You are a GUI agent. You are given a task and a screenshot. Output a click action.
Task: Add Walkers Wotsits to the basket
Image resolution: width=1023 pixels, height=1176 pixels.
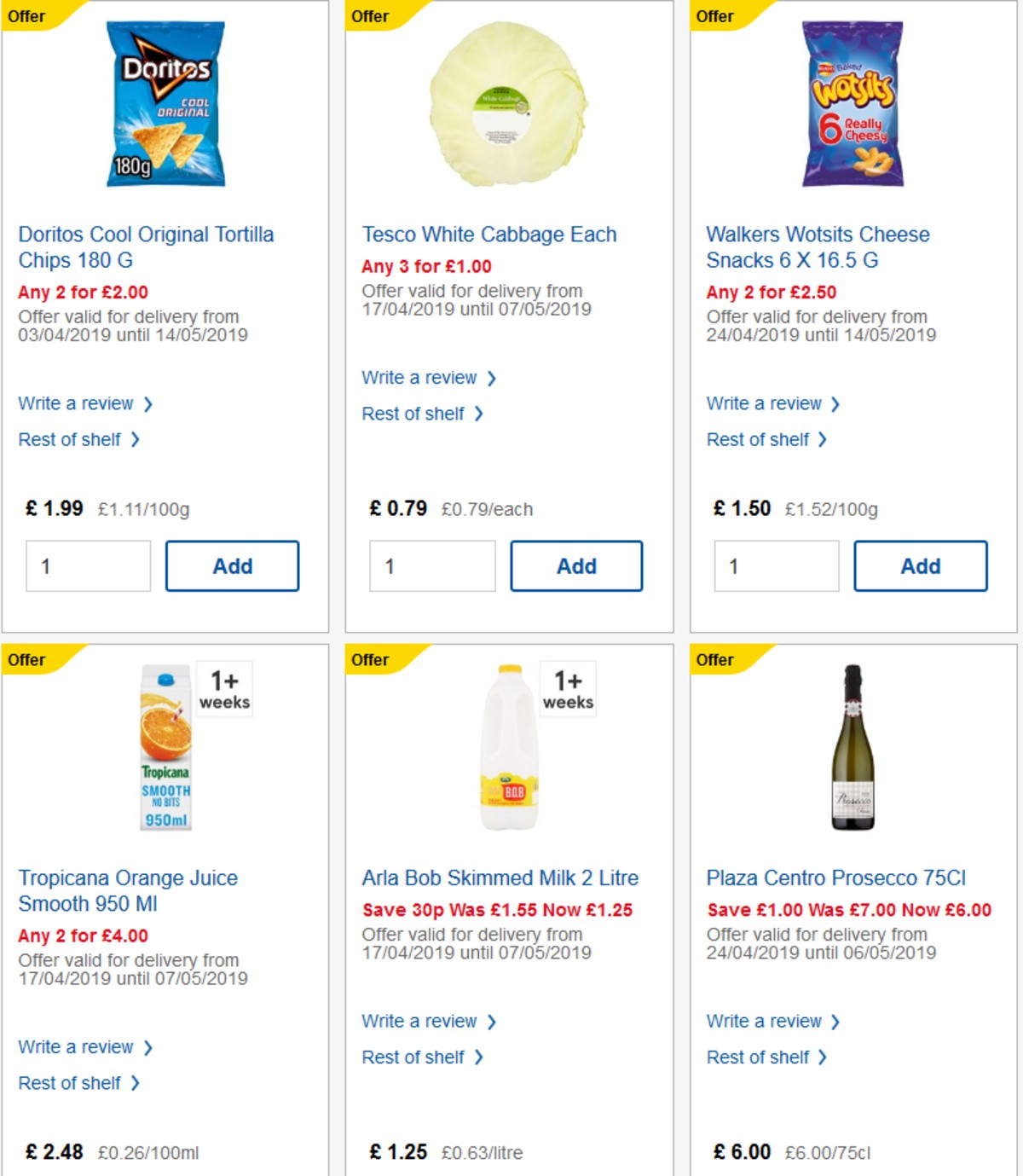point(920,565)
